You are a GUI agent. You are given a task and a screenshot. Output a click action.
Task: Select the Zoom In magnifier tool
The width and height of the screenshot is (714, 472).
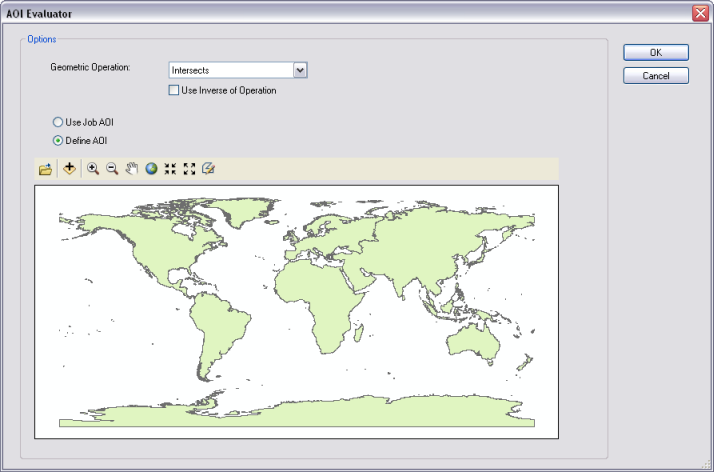pos(93,169)
